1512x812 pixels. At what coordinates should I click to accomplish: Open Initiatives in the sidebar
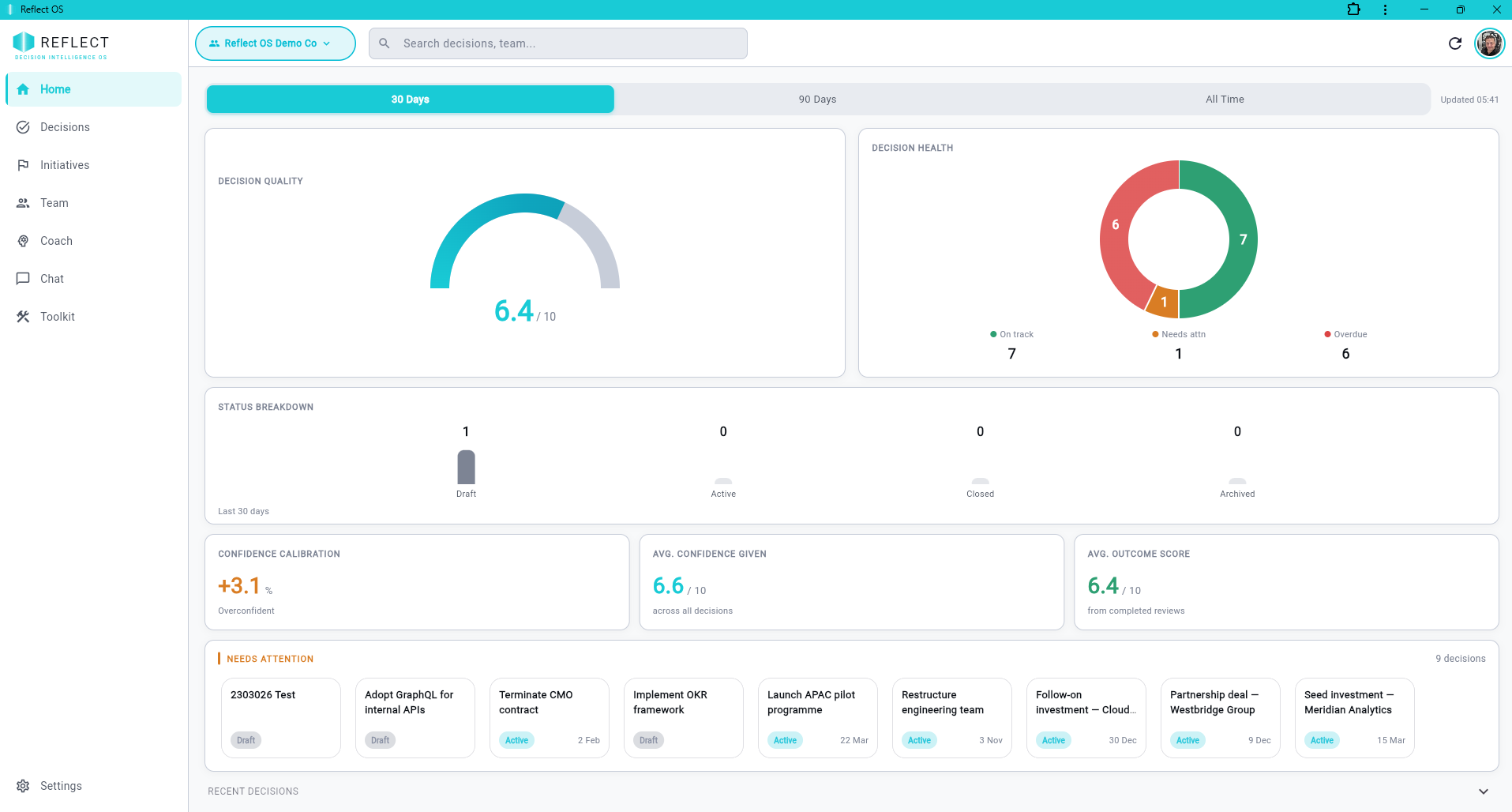[x=93, y=165]
